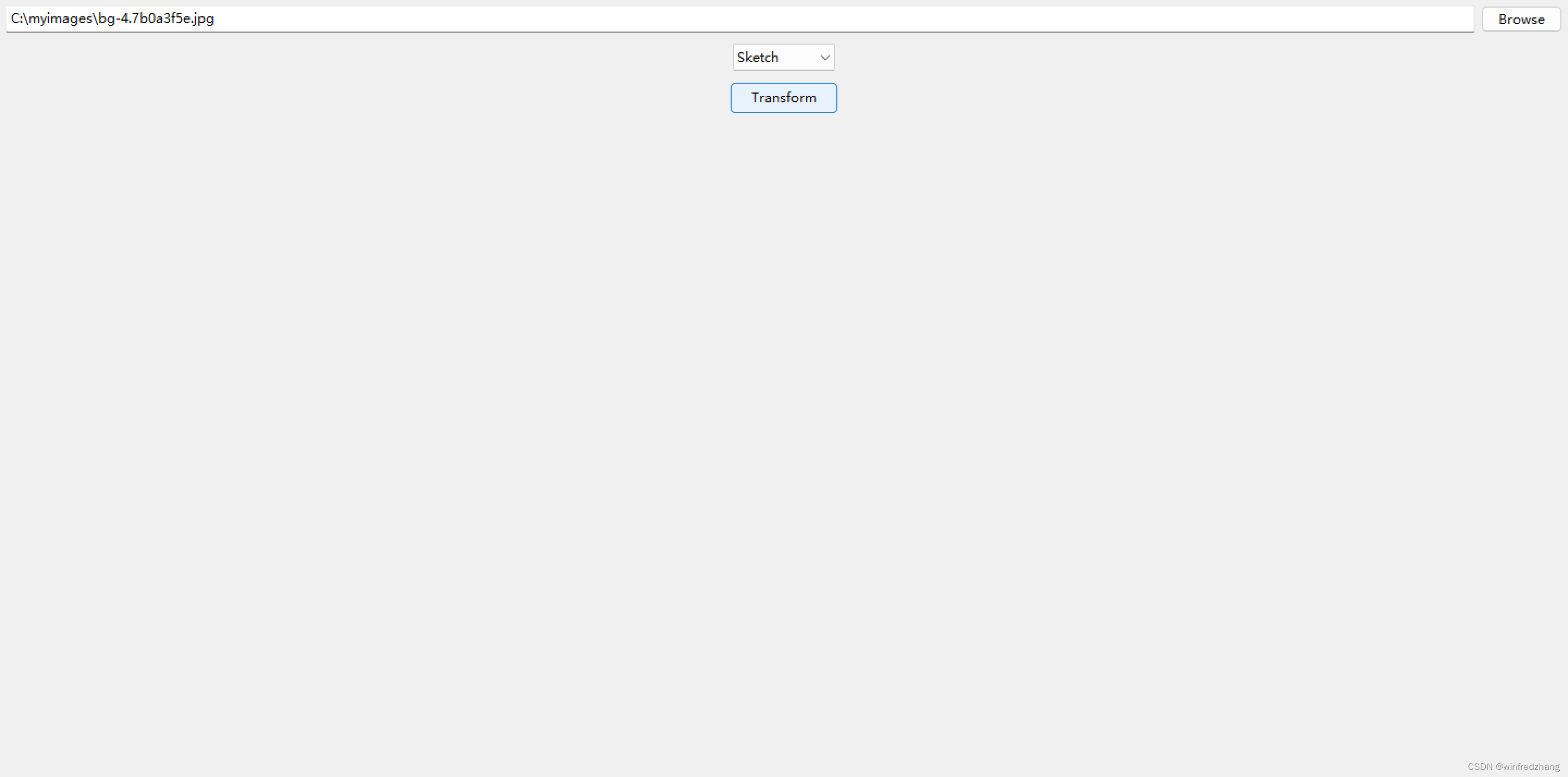Screen dimensions: 1568x777
Task: Open the Sketch style dropdown
Action: point(783,57)
